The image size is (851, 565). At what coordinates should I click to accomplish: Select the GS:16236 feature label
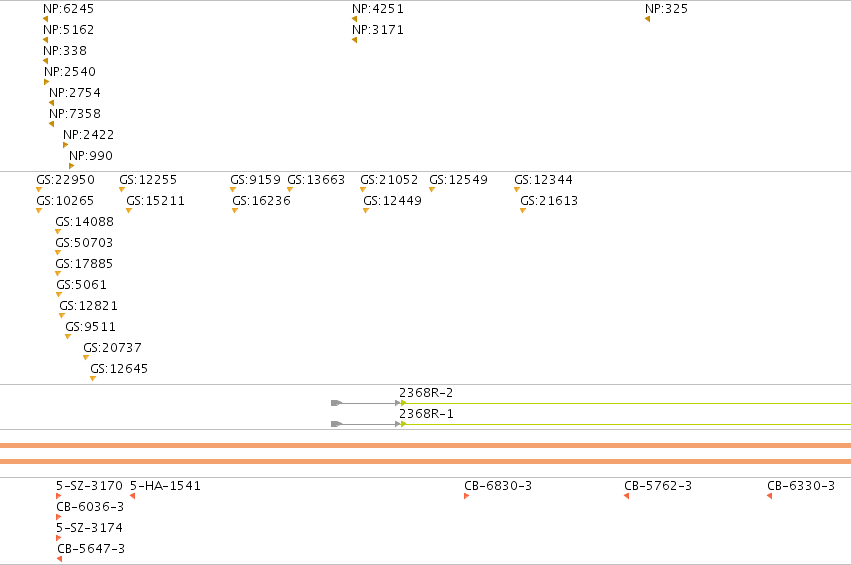262,201
